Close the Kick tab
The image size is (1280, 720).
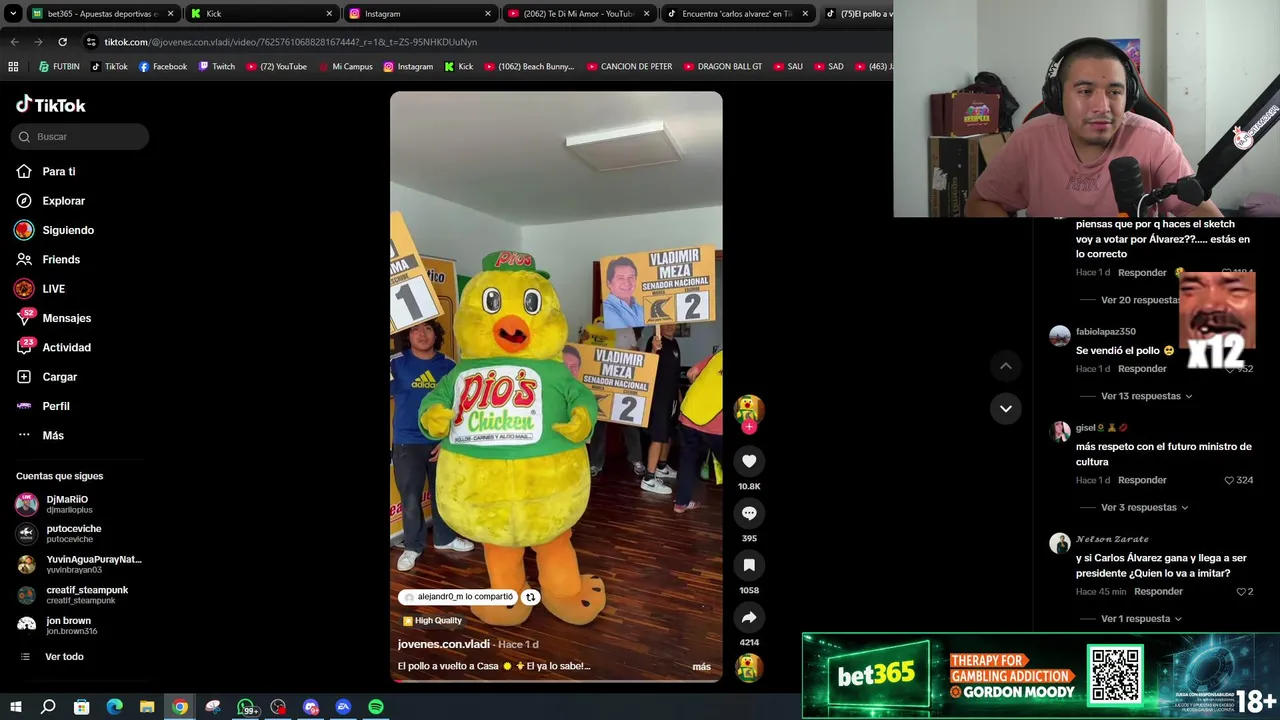[329, 14]
